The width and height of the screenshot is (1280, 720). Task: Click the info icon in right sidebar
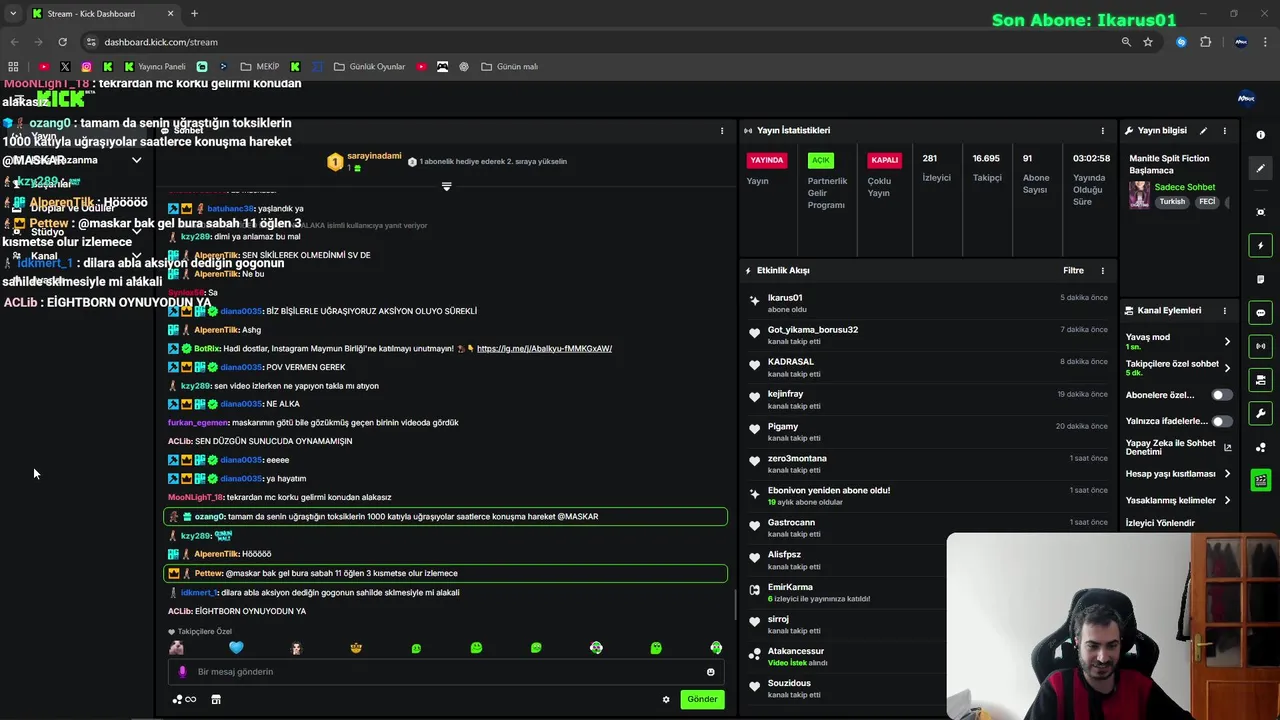1260,135
